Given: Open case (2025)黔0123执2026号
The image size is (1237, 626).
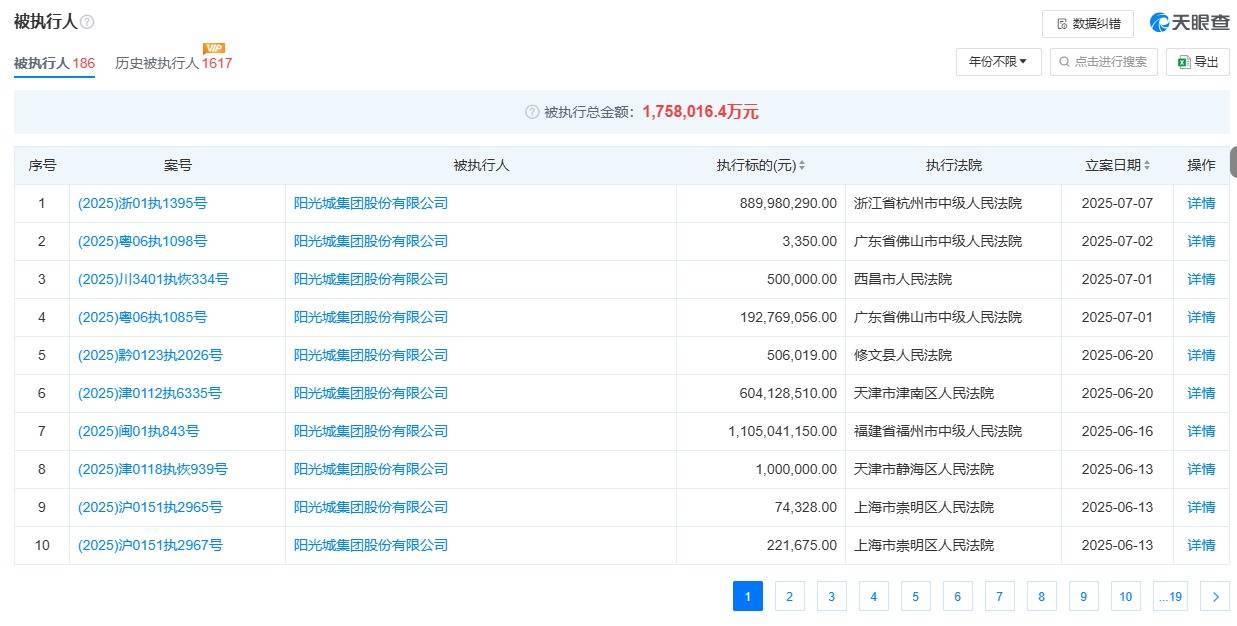Looking at the screenshot, I should [x=150, y=355].
